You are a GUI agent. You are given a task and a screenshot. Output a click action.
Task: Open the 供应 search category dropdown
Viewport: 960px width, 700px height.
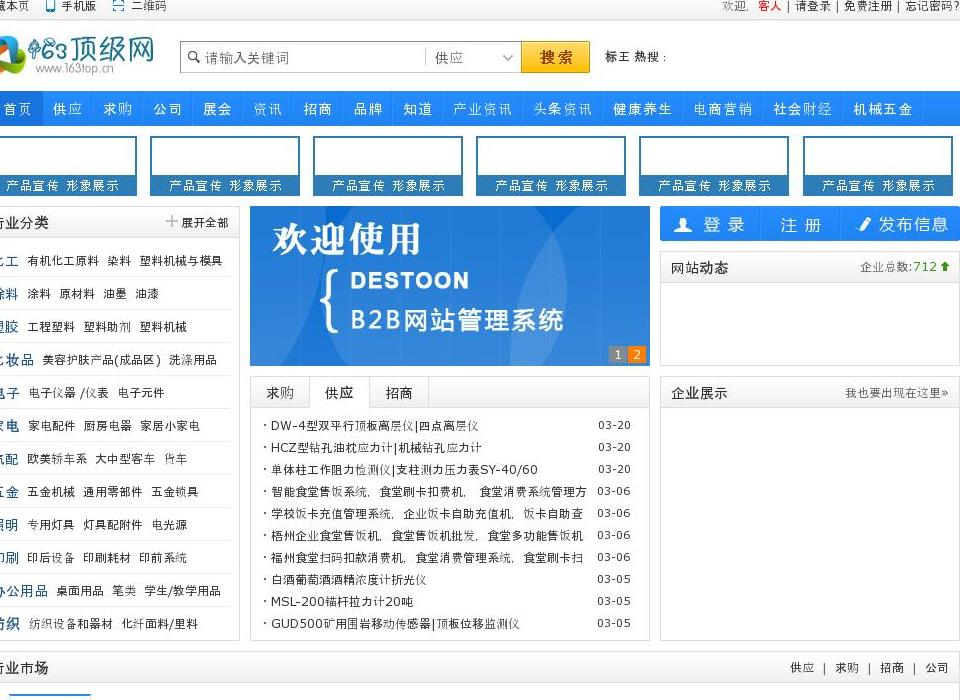473,58
